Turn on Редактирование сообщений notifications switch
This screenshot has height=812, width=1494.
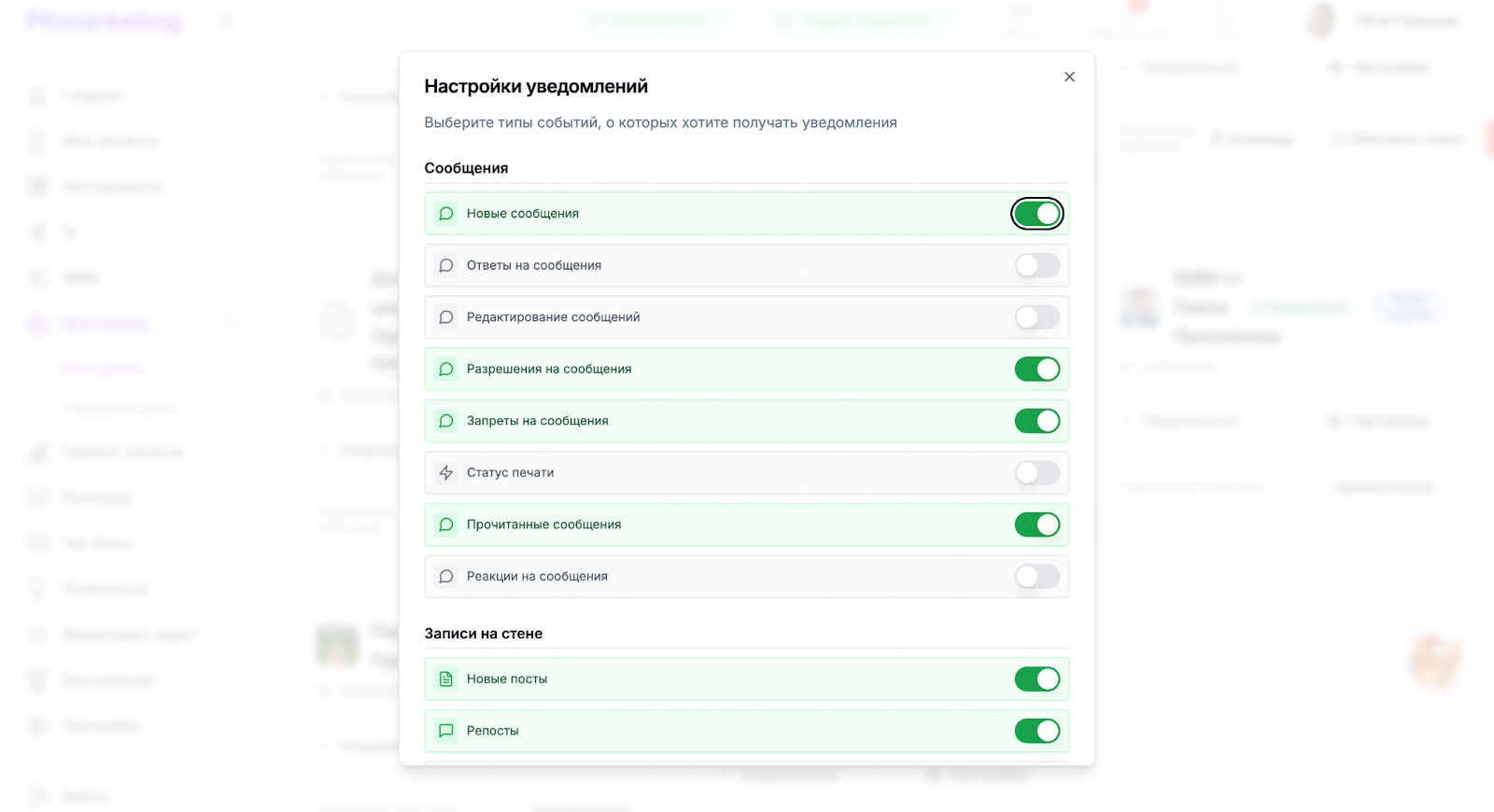click(x=1037, y=317)
